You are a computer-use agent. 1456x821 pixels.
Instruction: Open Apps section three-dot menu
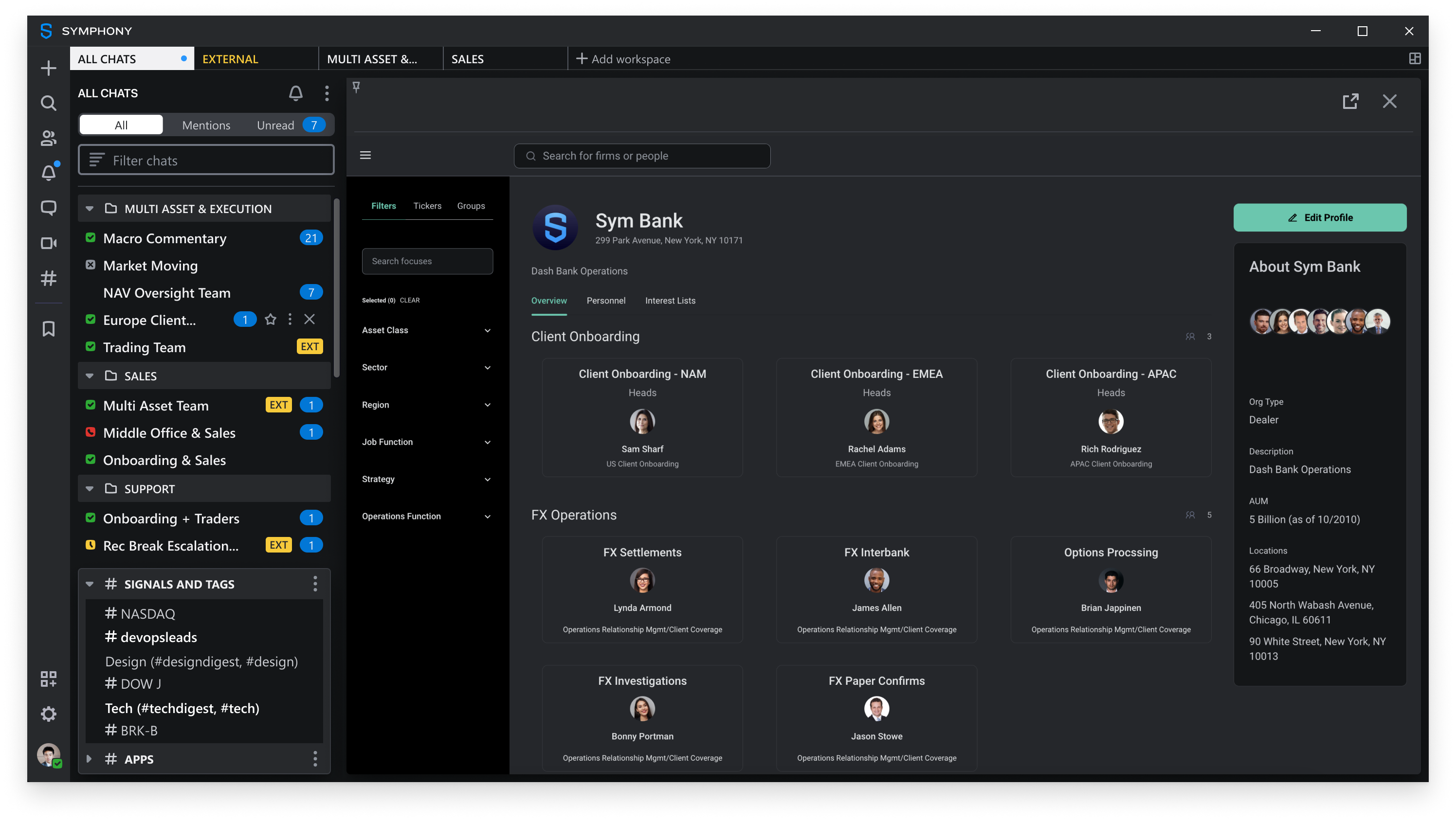pos(315,759)
